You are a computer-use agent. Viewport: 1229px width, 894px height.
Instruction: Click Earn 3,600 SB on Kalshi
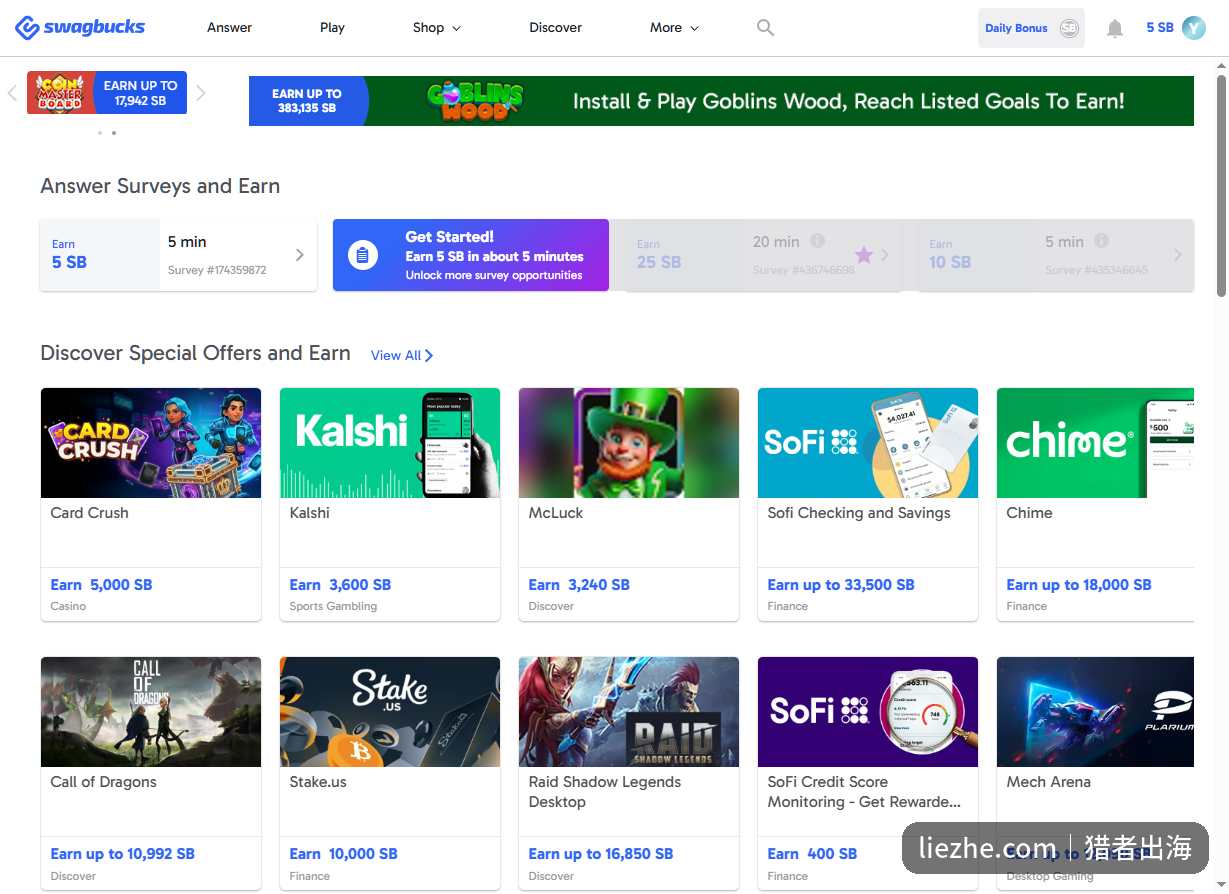coord(340,585)
